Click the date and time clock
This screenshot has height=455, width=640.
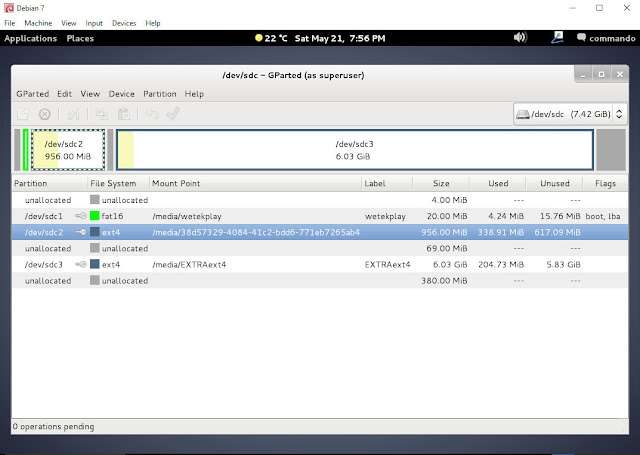coord(340,38)
